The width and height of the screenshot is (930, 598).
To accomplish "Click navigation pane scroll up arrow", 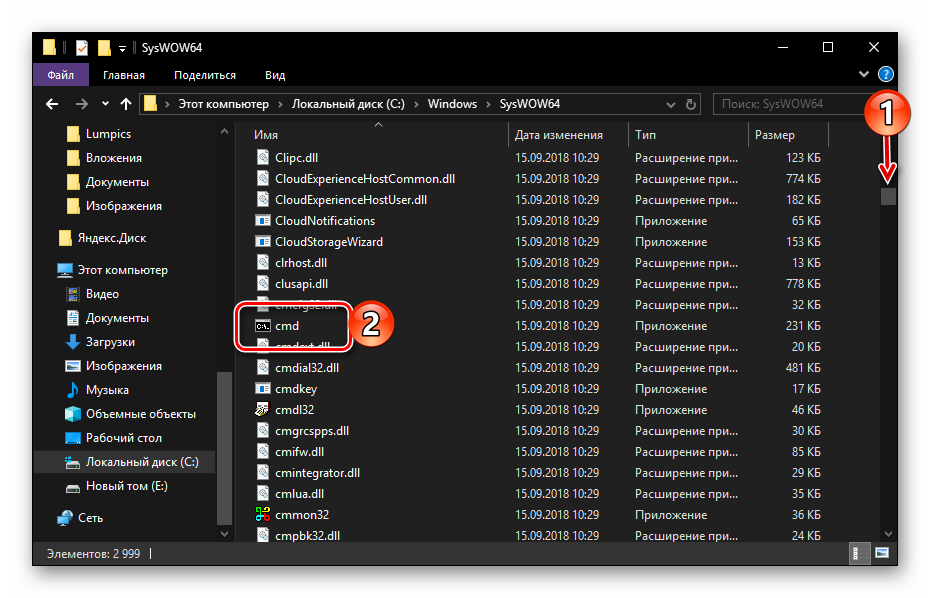I will 224,132.
